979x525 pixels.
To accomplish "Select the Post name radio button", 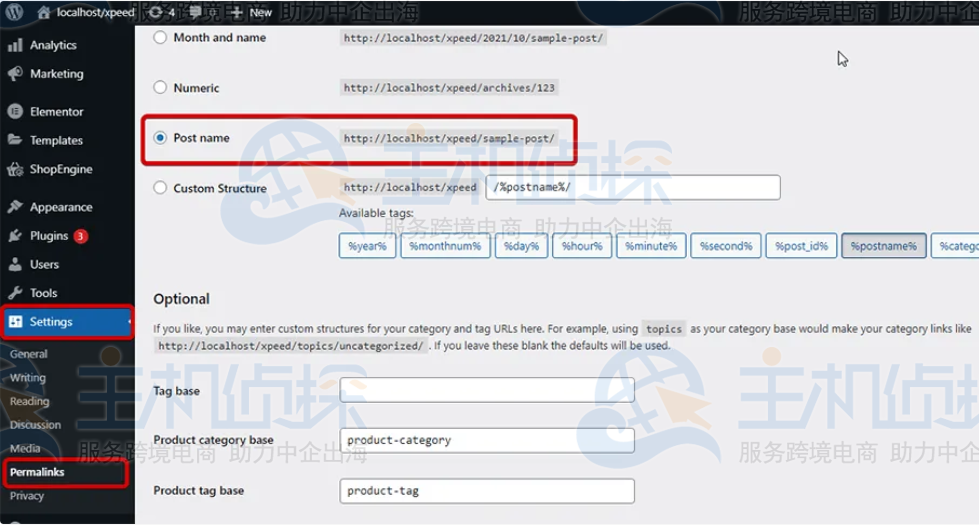I will point(160,137).
